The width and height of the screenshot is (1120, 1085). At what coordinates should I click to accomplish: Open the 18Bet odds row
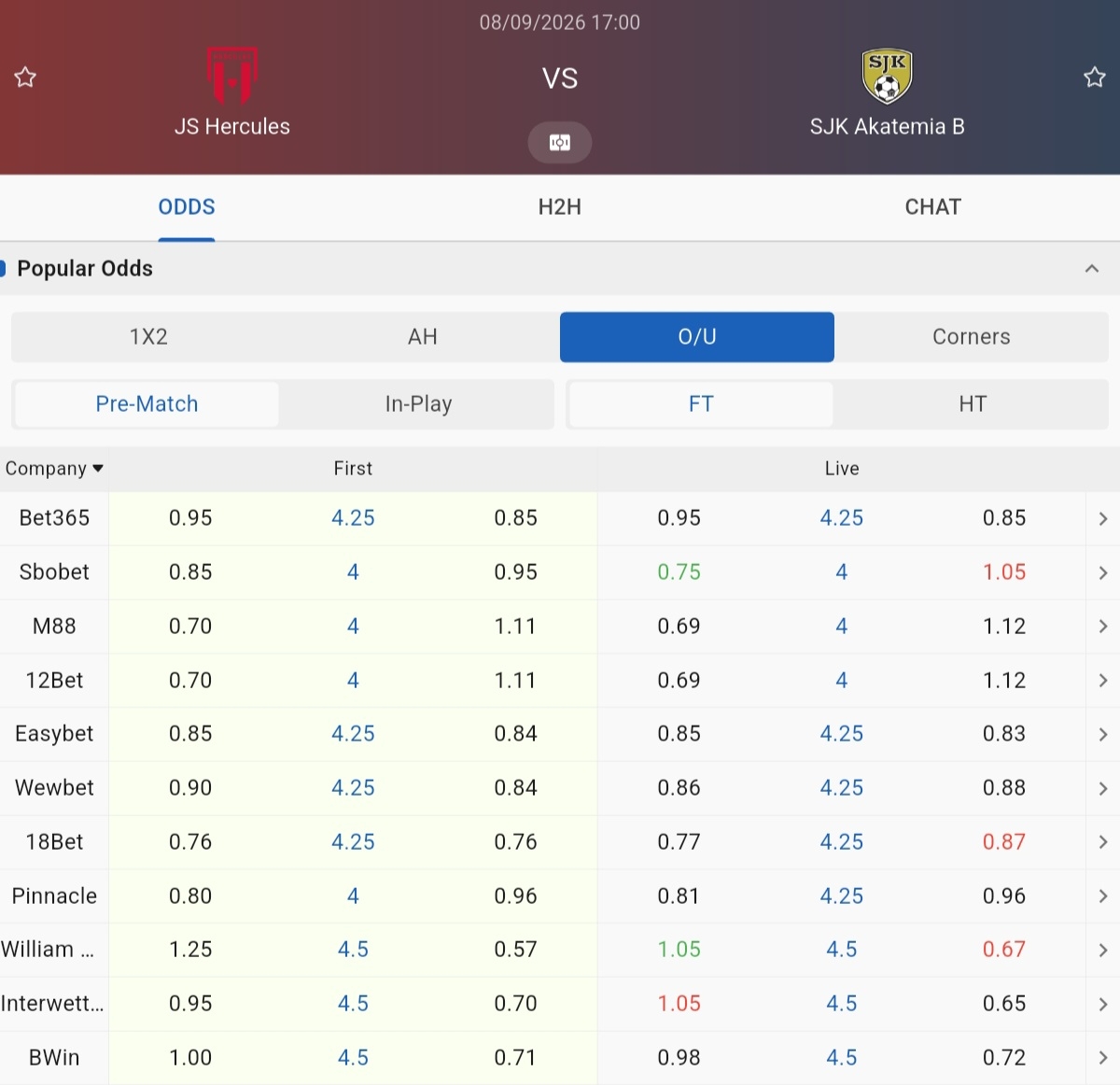pos(560,842)
